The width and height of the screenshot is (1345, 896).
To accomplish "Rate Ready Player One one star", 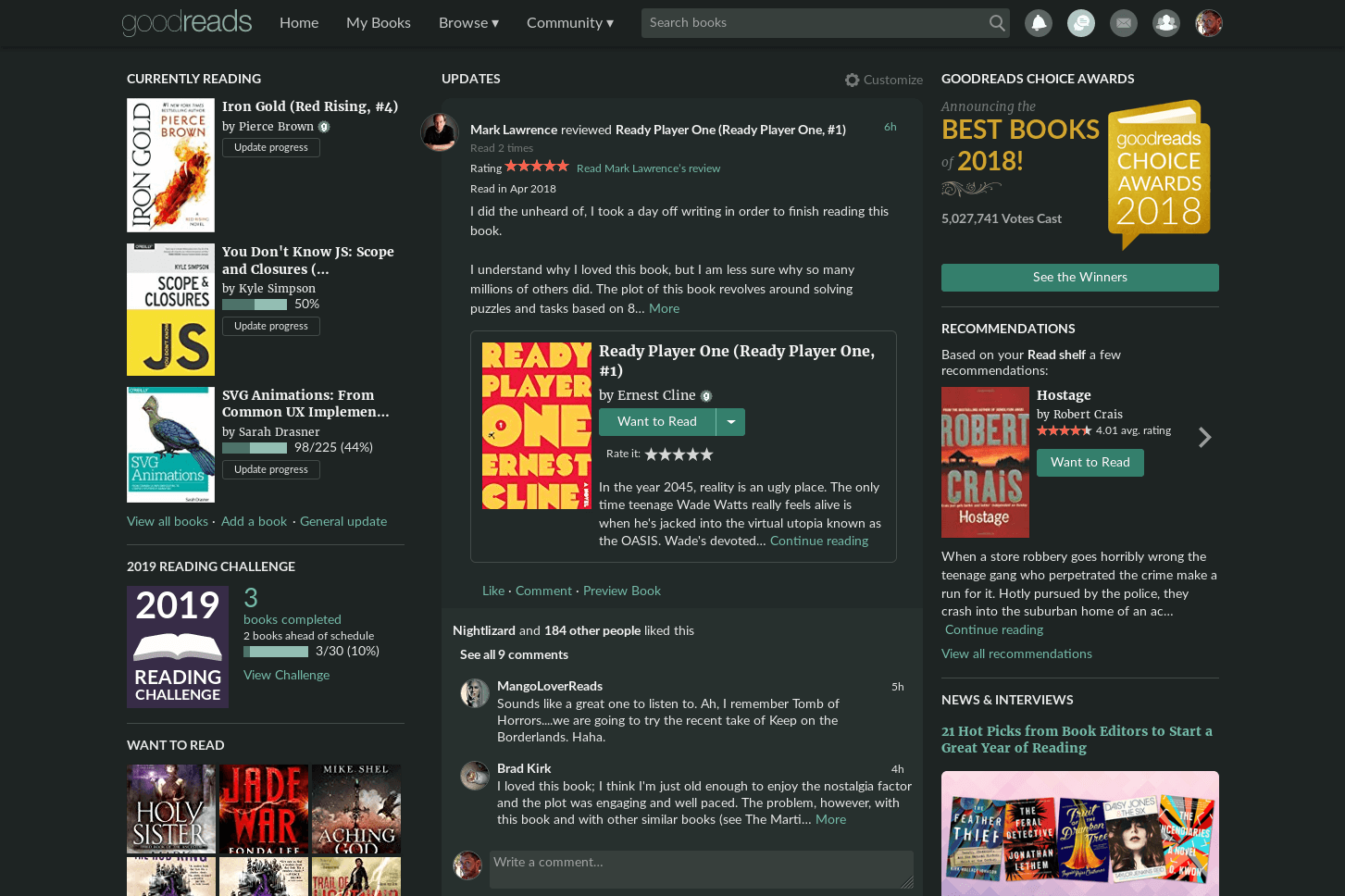I will (652, 454).
